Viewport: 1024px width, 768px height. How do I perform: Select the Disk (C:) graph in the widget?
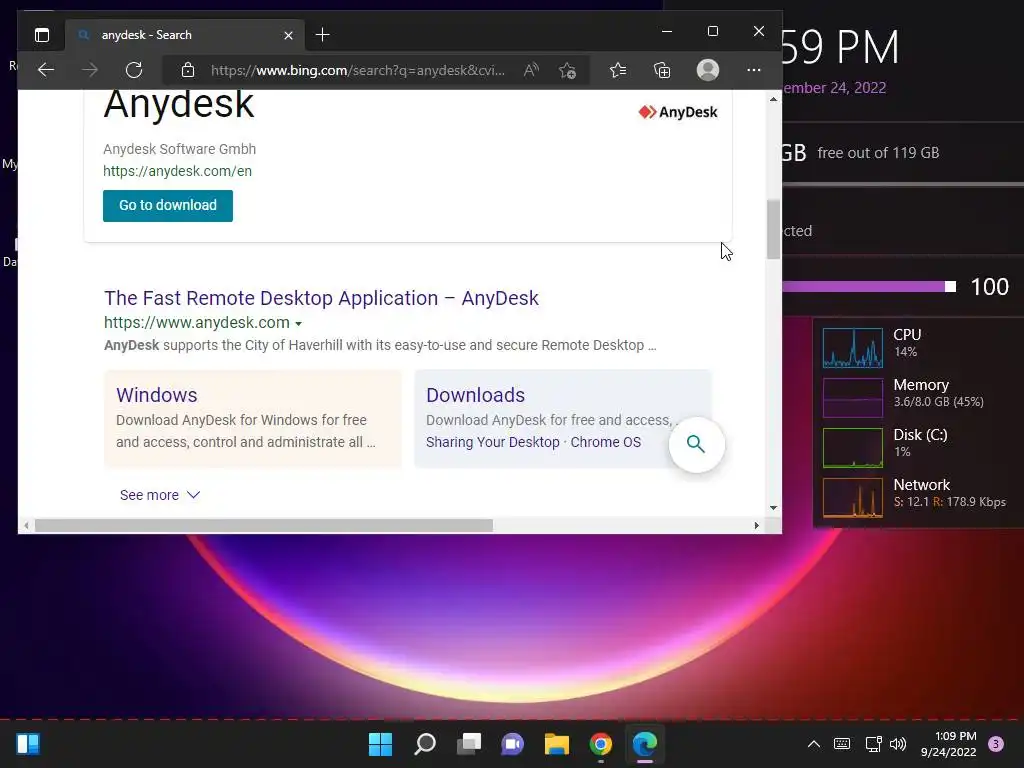[852, 448]
